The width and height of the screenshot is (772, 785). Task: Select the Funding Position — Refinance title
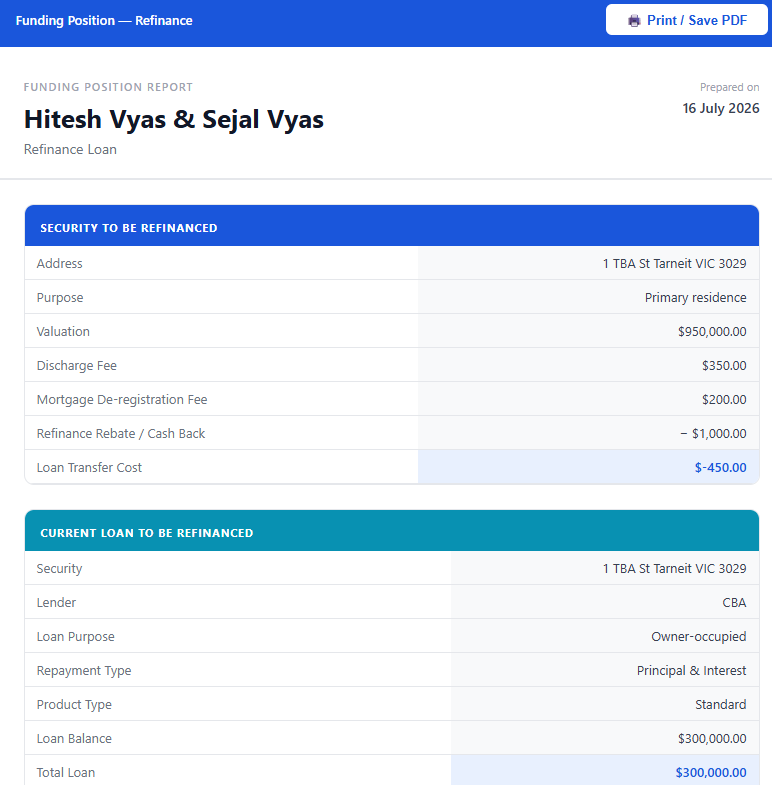pyautogui.click(x=104, y=21)
